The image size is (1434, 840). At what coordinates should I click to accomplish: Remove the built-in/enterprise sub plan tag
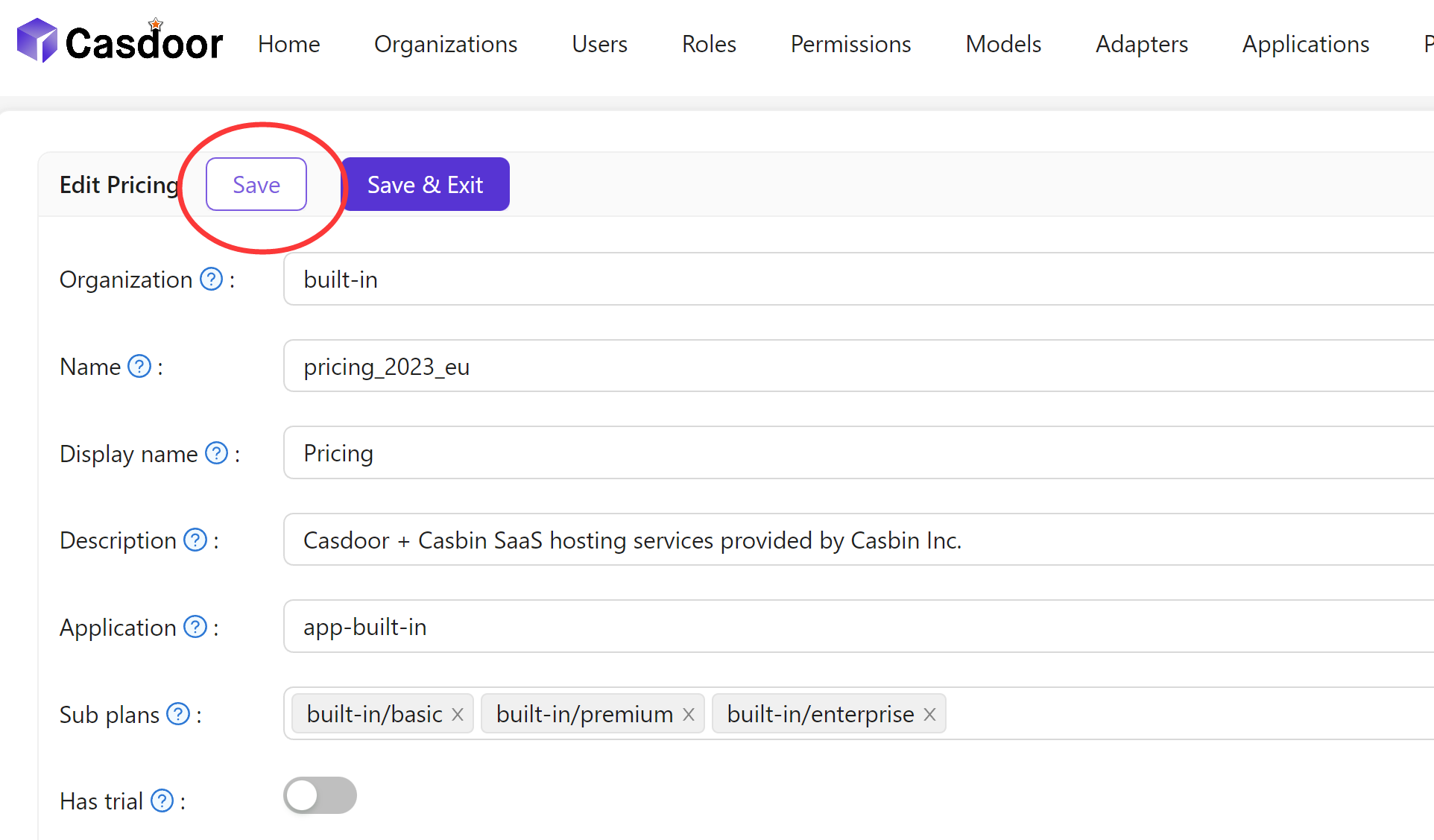[x=929, y=714]
